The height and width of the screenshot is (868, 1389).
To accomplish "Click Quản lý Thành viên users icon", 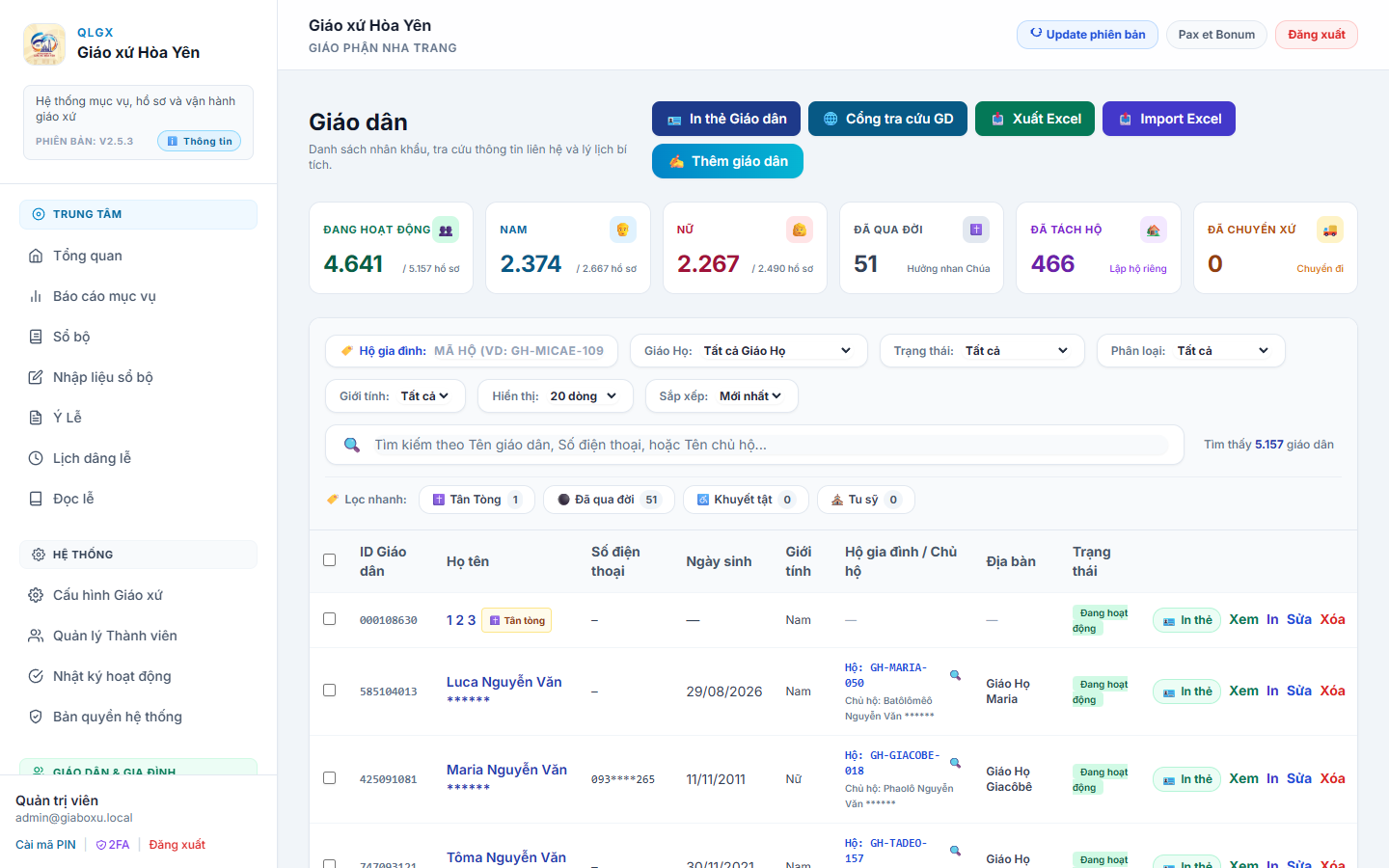I will tap(36, 636).
